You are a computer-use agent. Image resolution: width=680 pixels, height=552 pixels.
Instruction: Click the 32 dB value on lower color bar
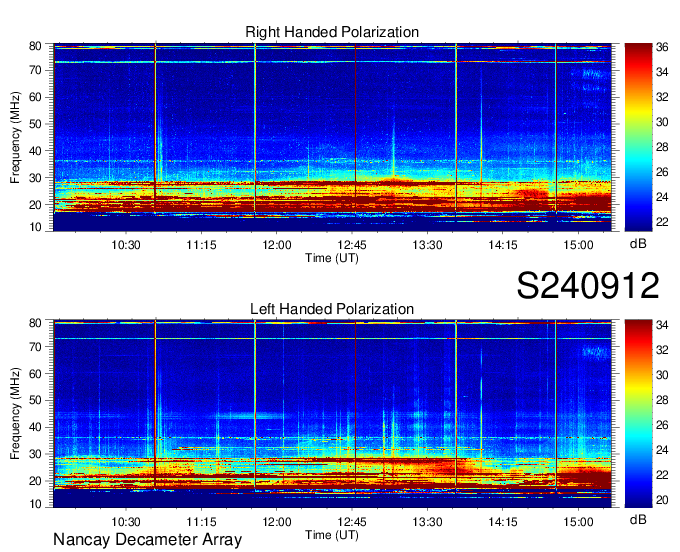[662, 349]
